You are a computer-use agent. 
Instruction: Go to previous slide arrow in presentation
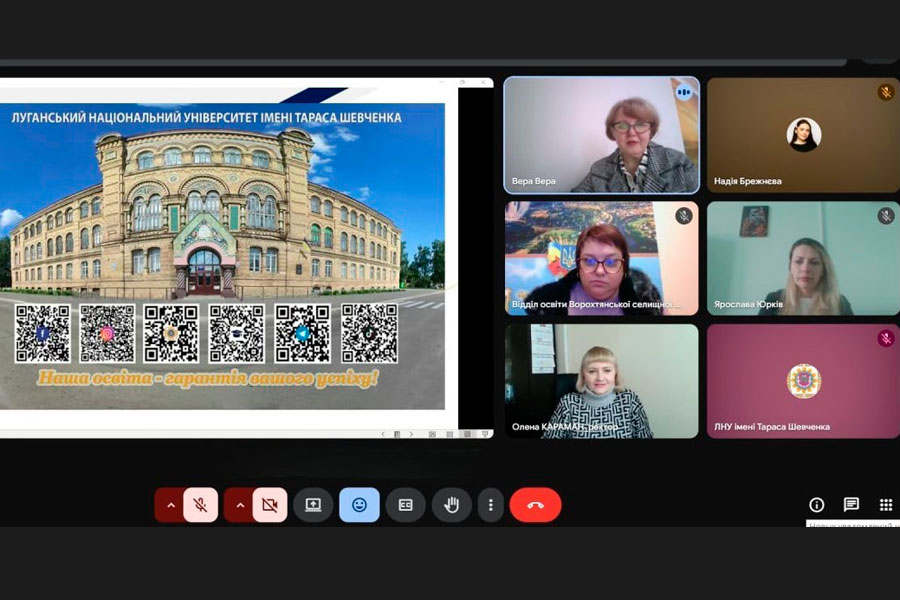(x=383, y=434)
